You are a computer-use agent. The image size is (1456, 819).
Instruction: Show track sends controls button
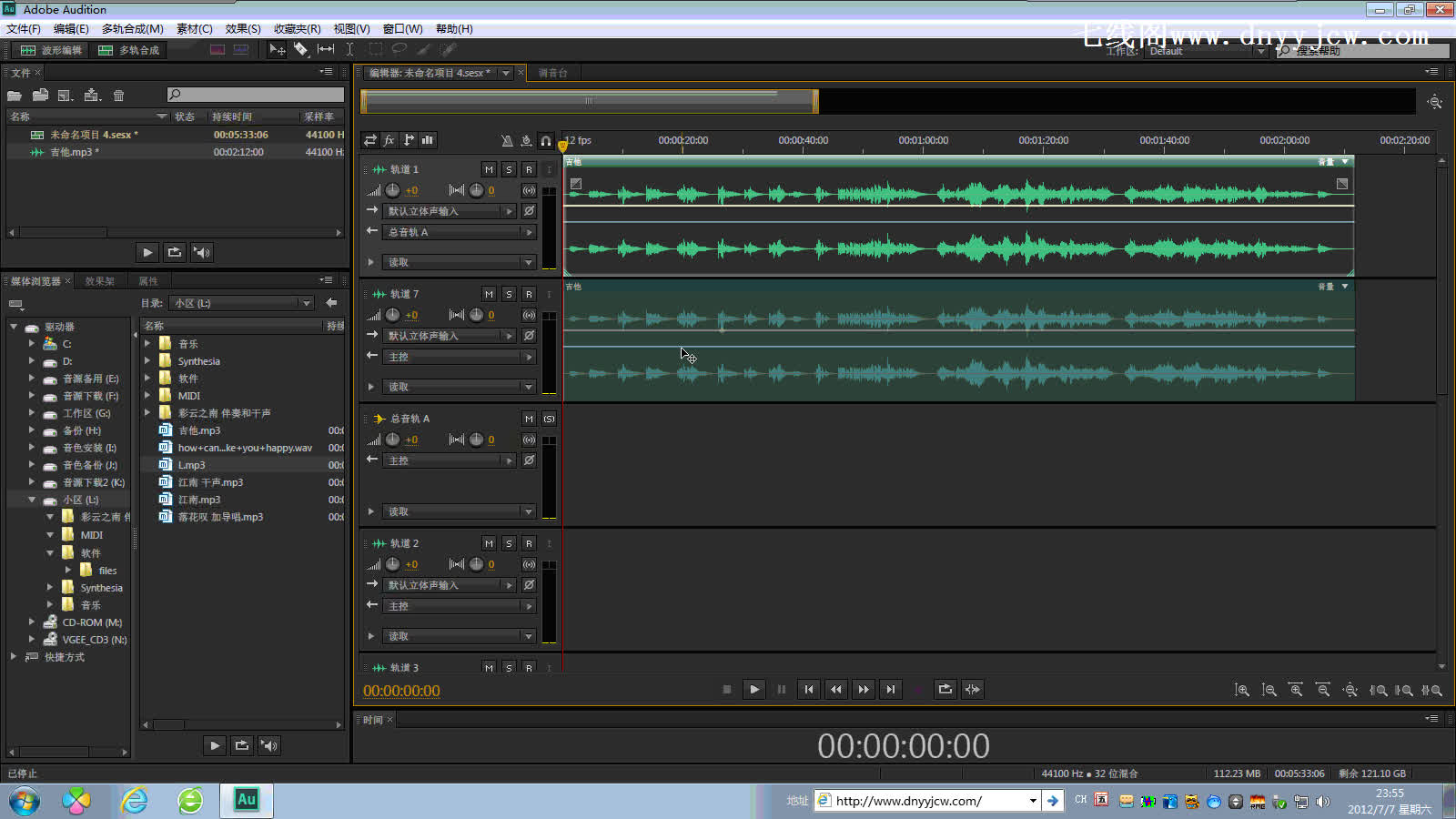pyautogui.click(x=409, y=140)
